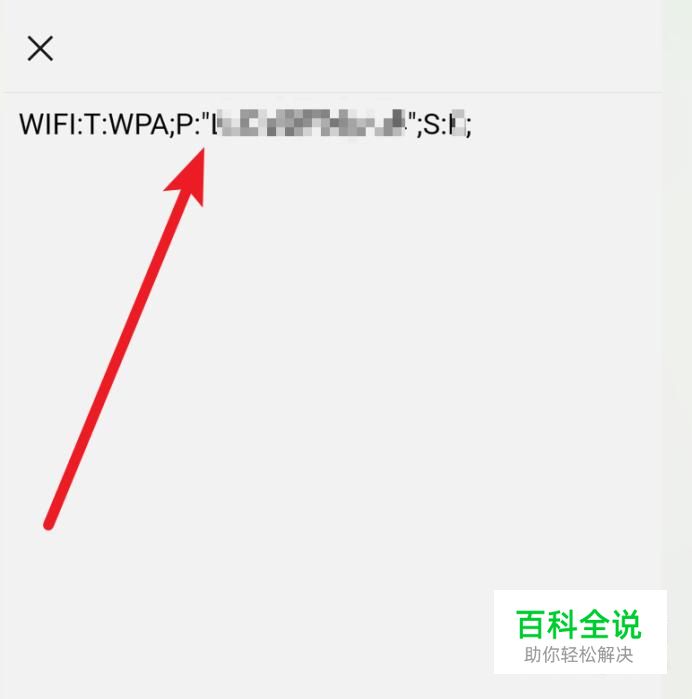Tap the blurred password string
The image size is (692, 699).
click(x=308, y=123)
